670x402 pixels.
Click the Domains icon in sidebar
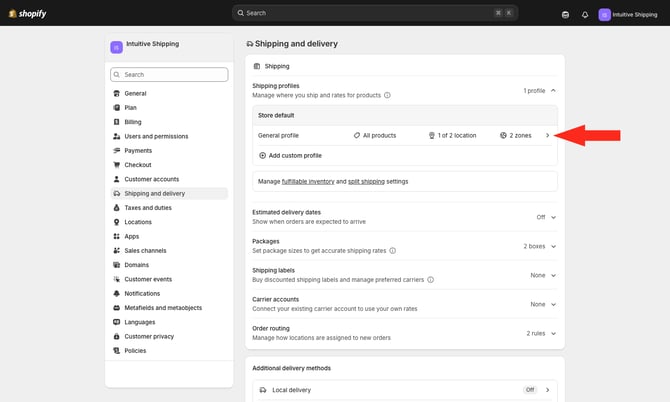[116, 265]
